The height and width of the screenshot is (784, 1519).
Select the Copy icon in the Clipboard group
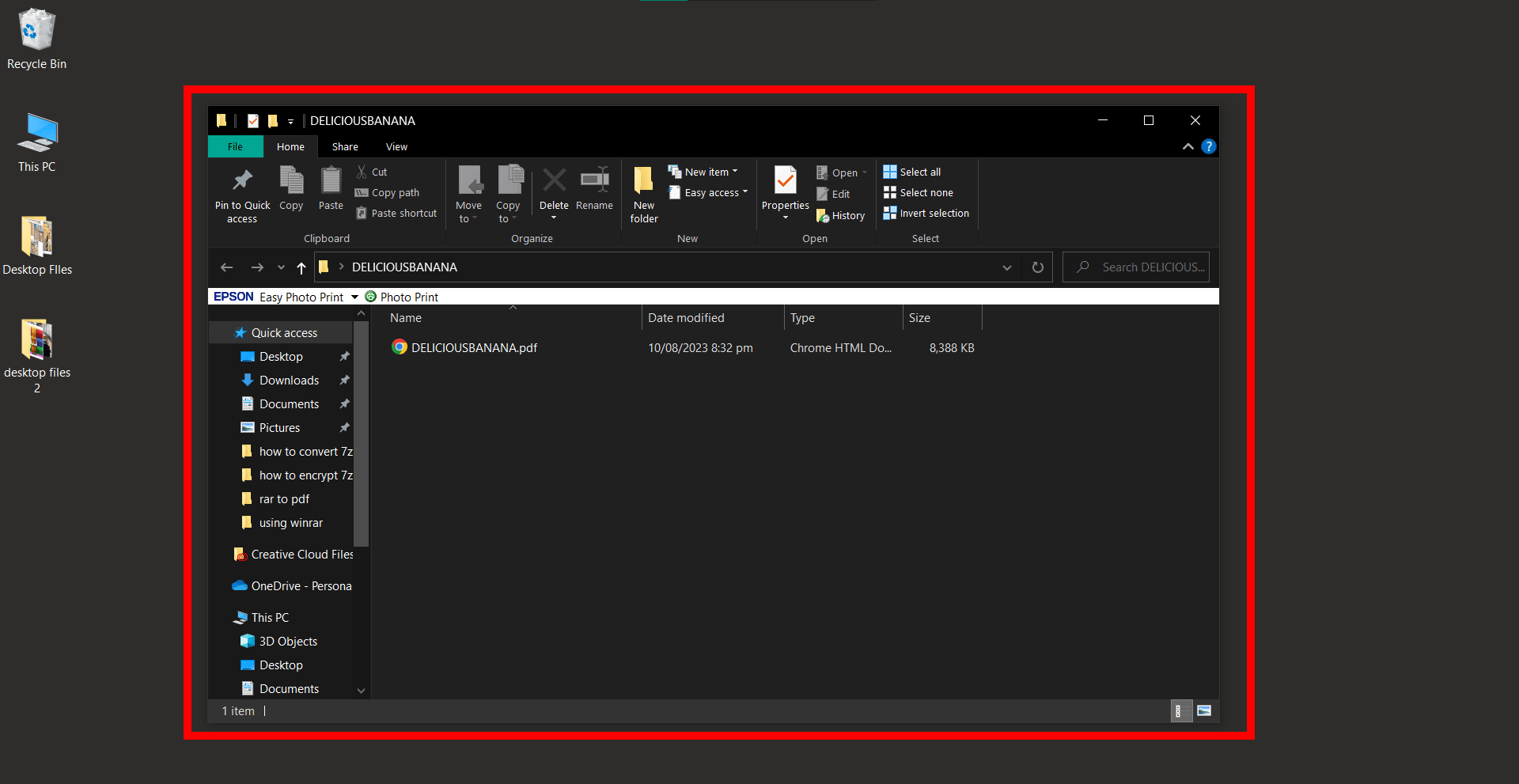[x=291, y=190]
